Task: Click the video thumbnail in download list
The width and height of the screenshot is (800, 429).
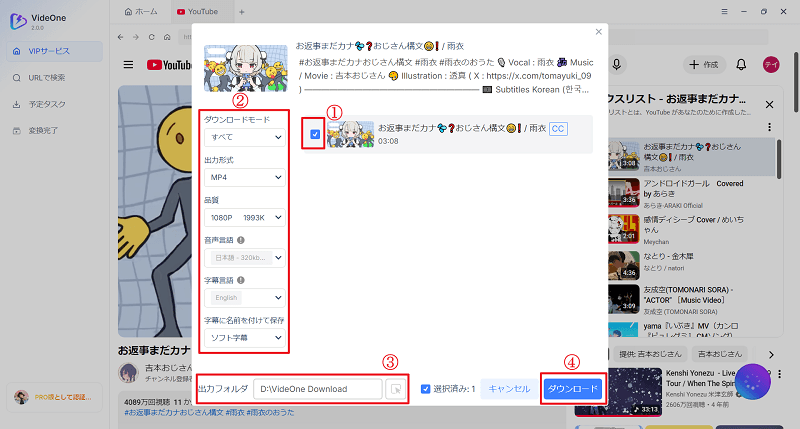Action: point(351,134)
